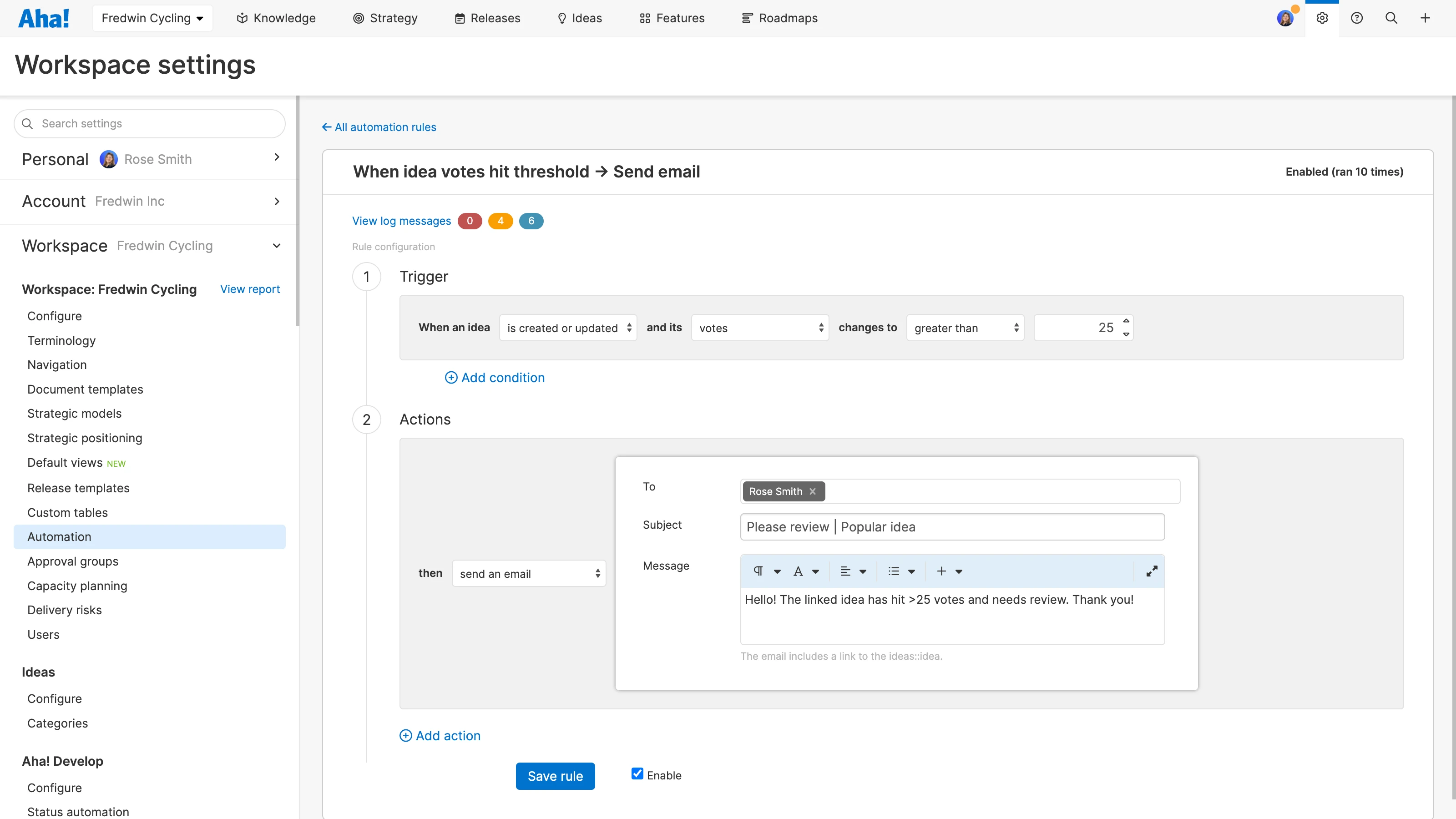1456x819 pixels.
Task: Go back via All automation rules link
Action: (x=379, y=126)
